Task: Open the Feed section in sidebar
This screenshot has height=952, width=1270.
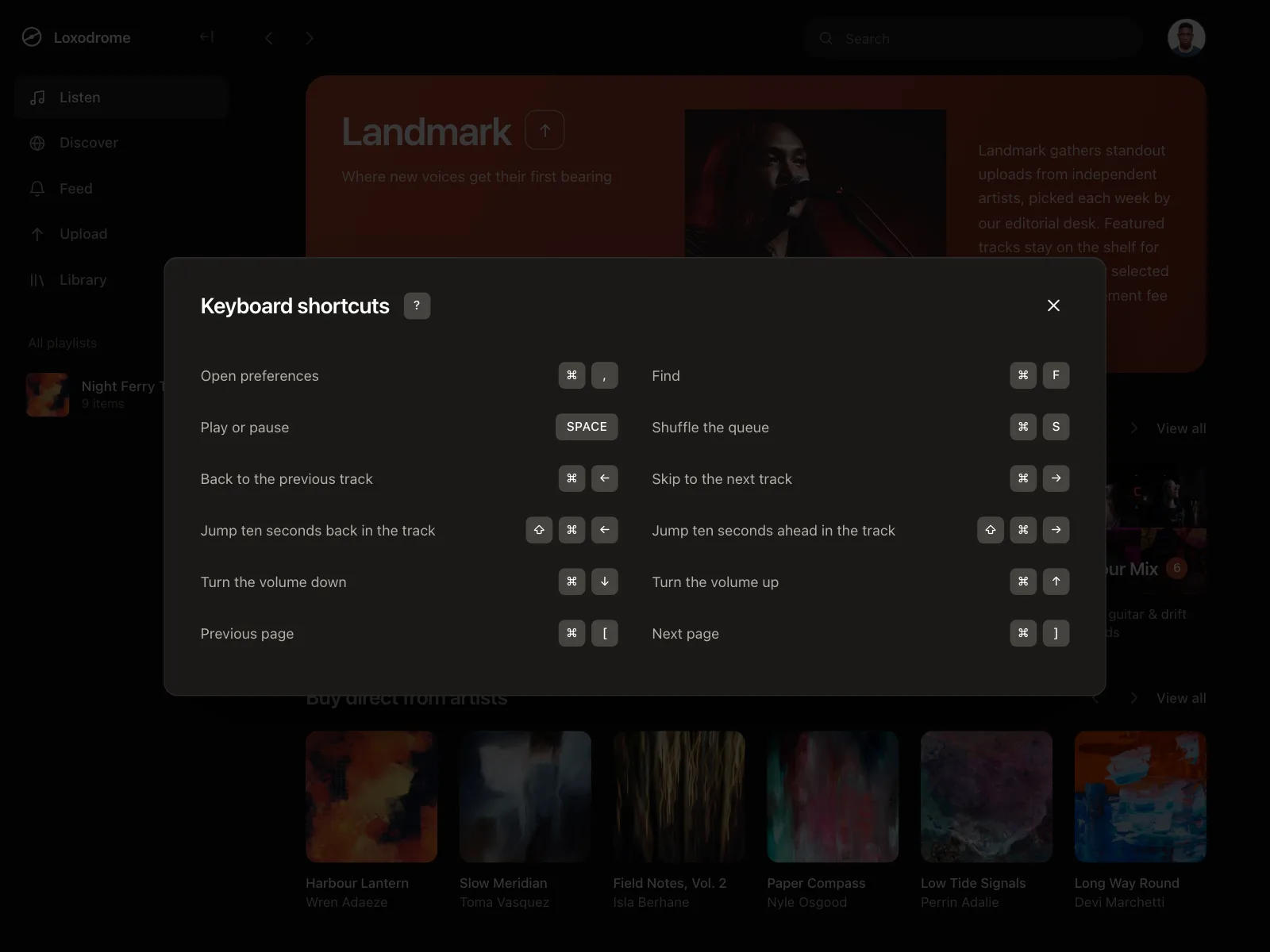Action: [x=121, y=189]
